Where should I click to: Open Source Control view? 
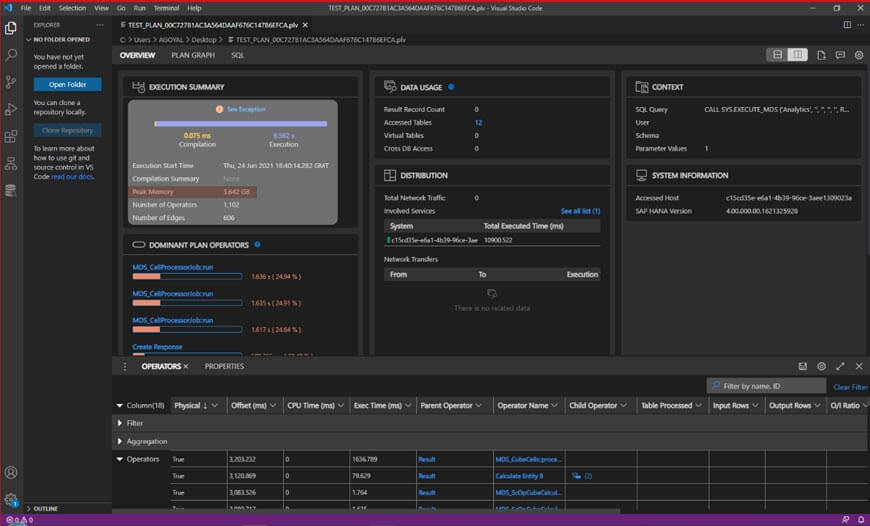[11, 82]
